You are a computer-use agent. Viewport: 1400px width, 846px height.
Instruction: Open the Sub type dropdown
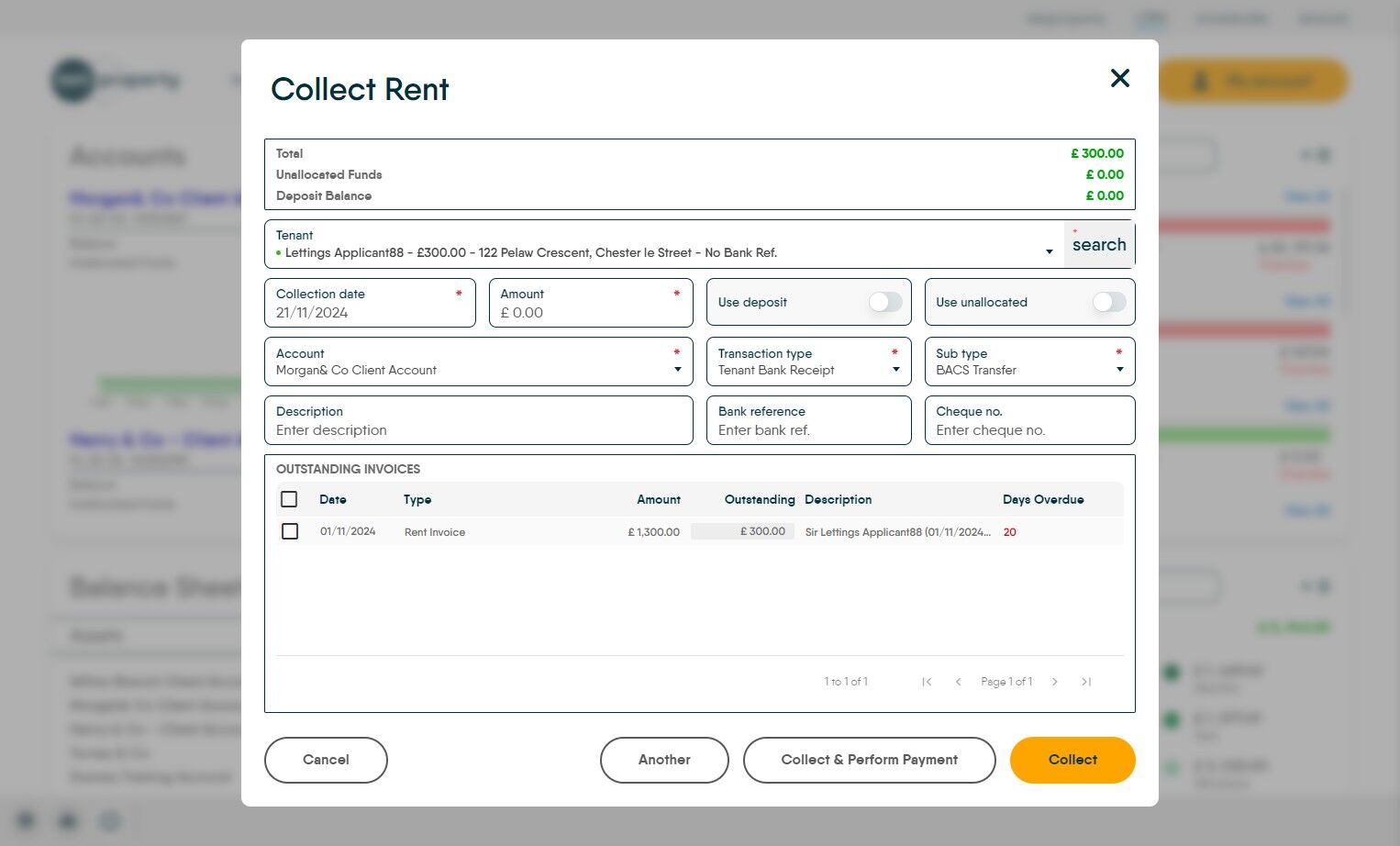1119,370
